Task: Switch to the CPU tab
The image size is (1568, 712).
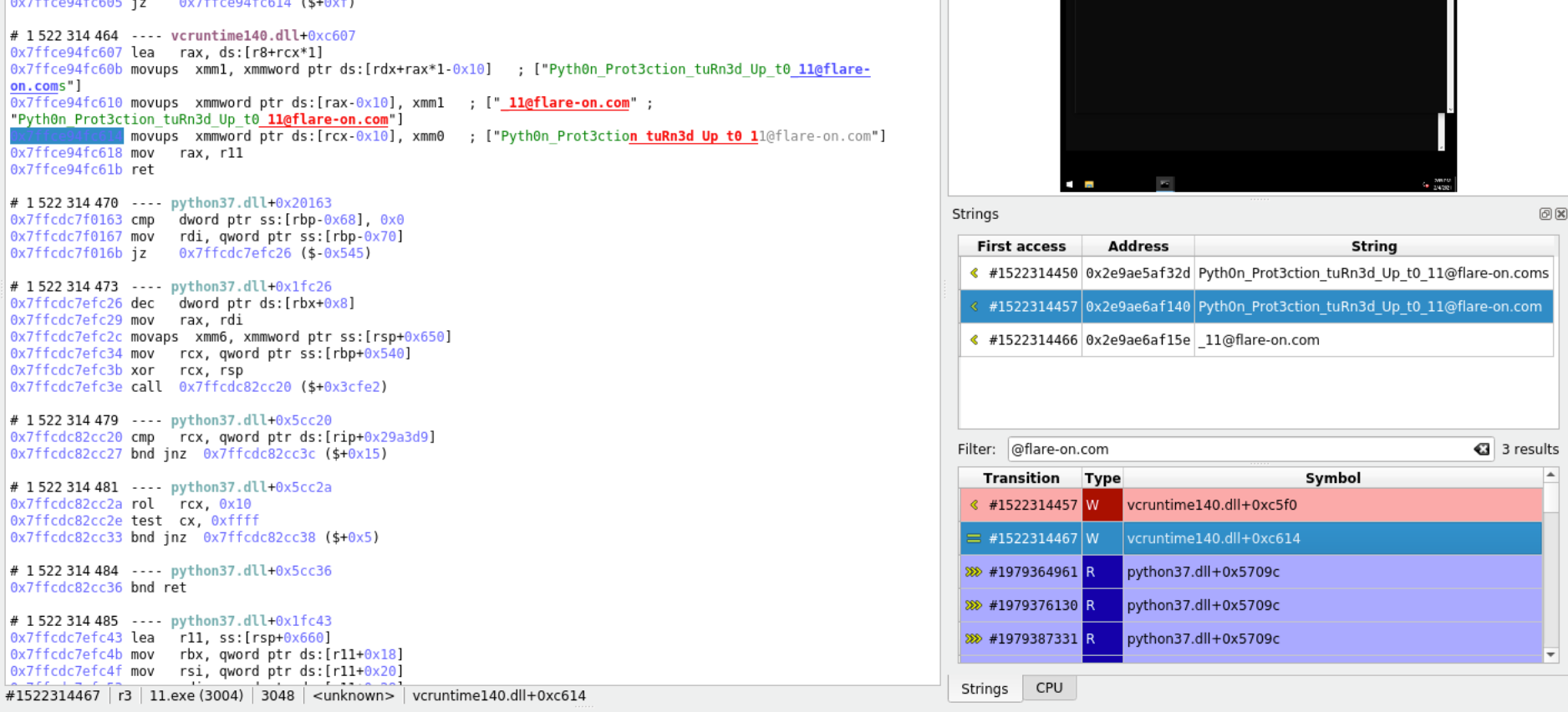Action: 1049,688
